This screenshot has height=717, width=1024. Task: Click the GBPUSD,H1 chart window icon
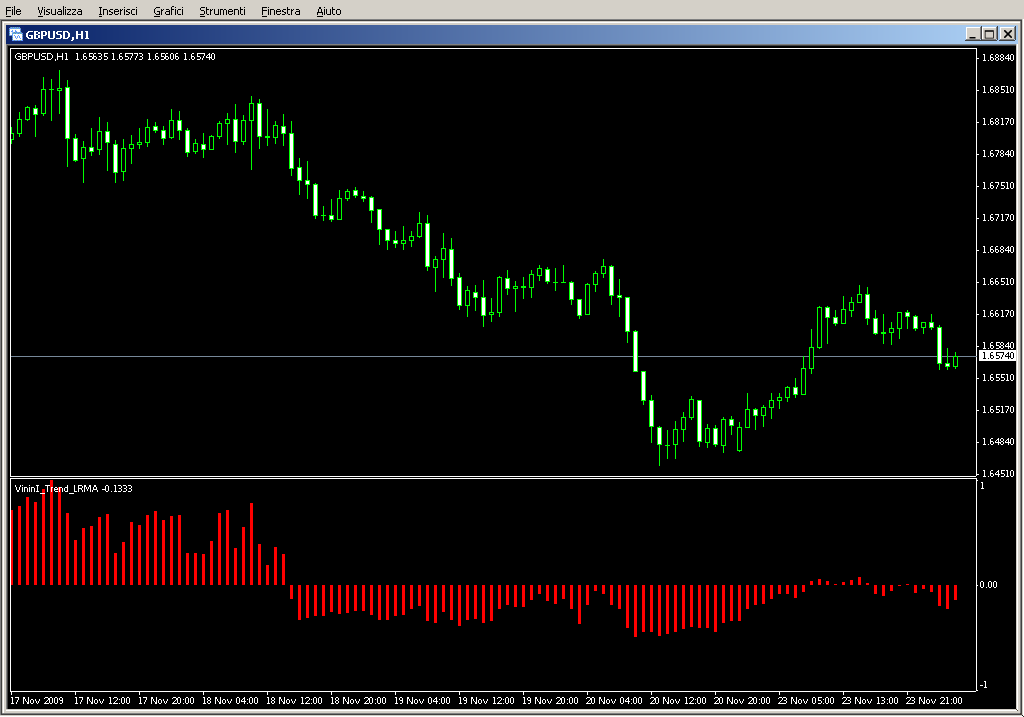16,35
